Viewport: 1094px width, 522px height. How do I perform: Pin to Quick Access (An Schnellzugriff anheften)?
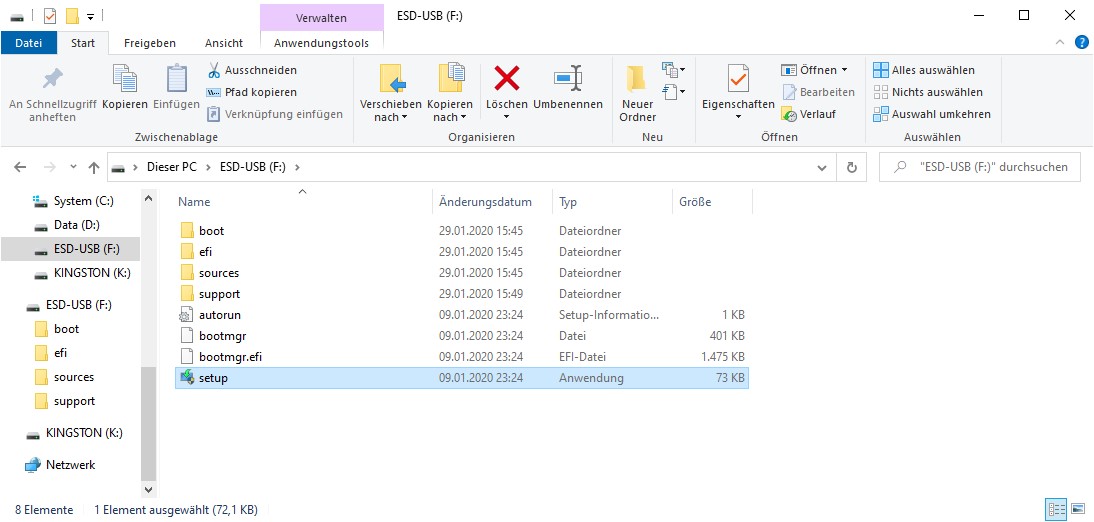[x=52, y=93]
